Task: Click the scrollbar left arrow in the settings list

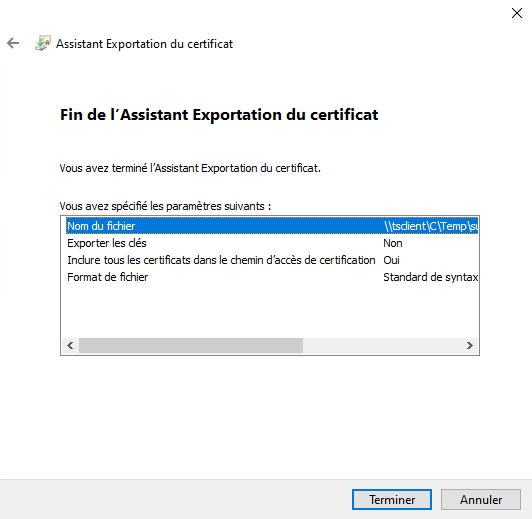Action: [x=70, y=345]
